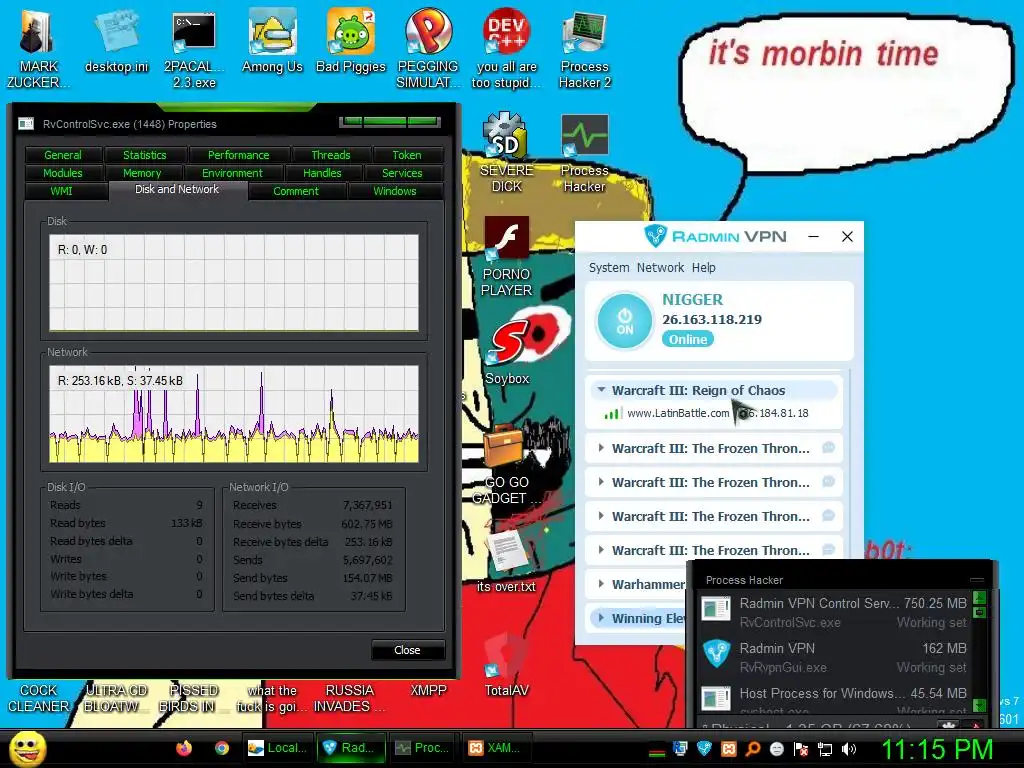Select the RvRvpnGui.exe Radmin VPN row

point(835,657)
